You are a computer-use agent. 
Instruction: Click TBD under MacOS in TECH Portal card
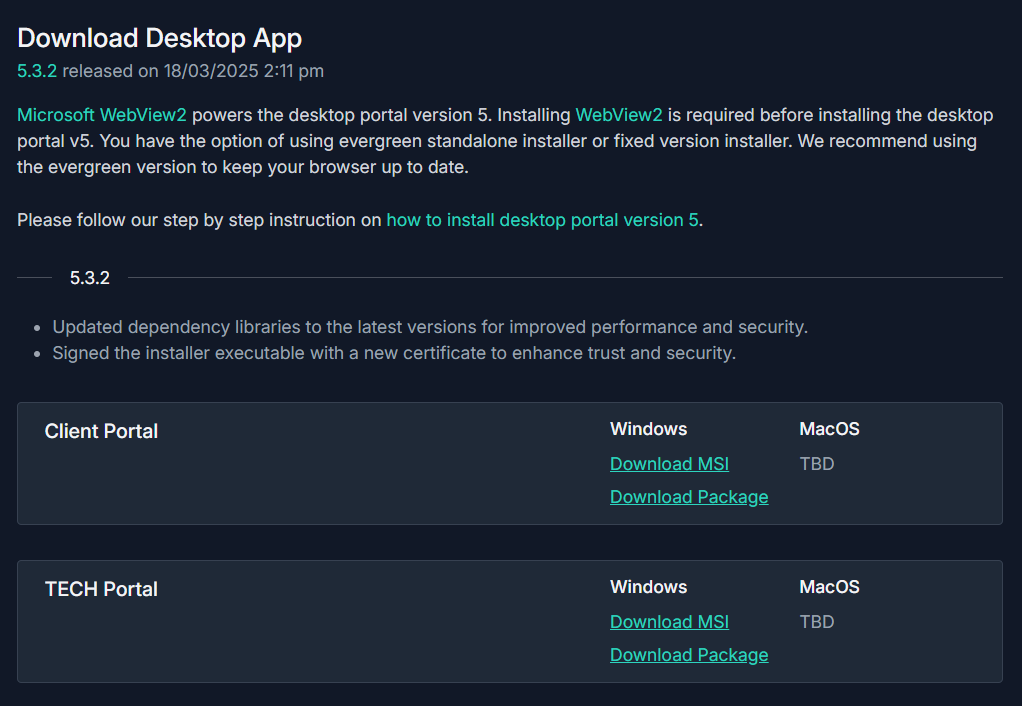[x=816, y=622]
